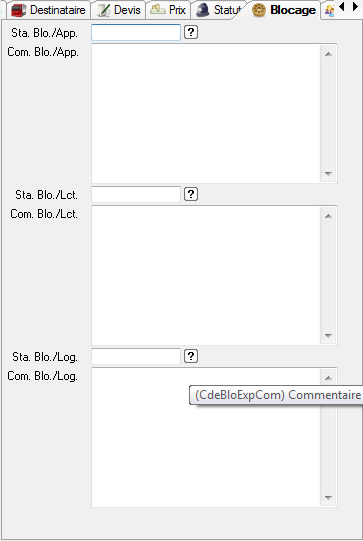Viewport: 363px width, 541px height.
Task: Show previous tabs with left arrow
Action: [x=342, y=6]
